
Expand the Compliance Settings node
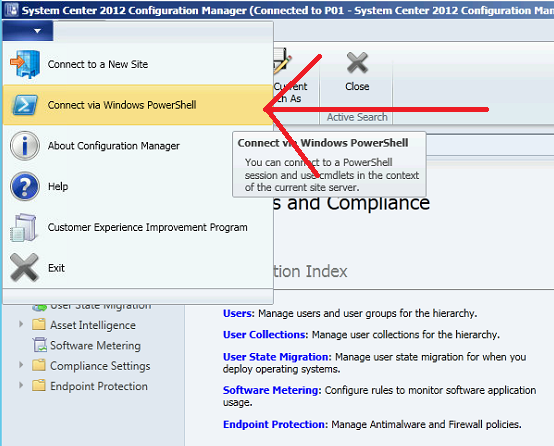(x=21, y=365)
